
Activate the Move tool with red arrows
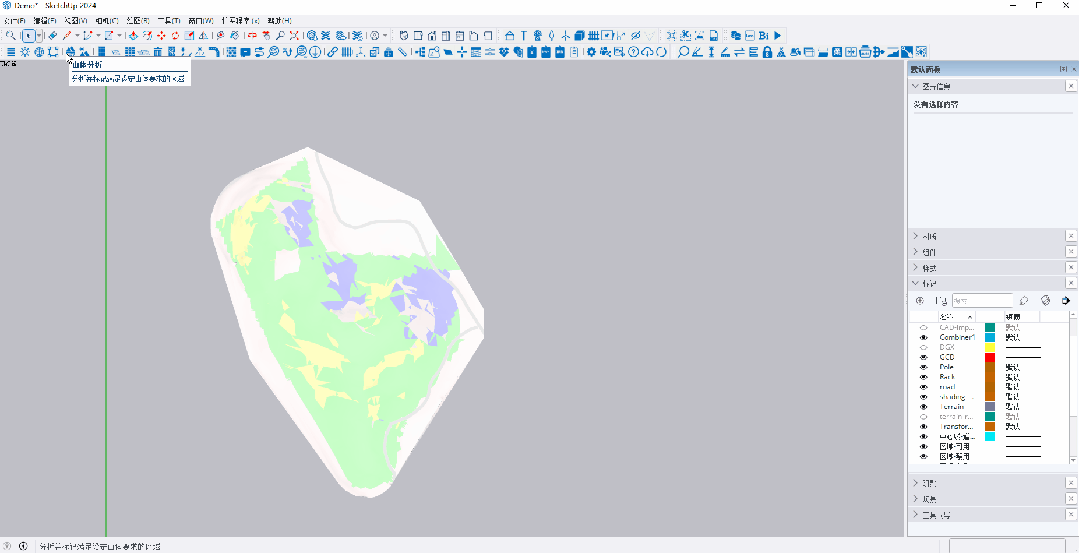[160, 35]
